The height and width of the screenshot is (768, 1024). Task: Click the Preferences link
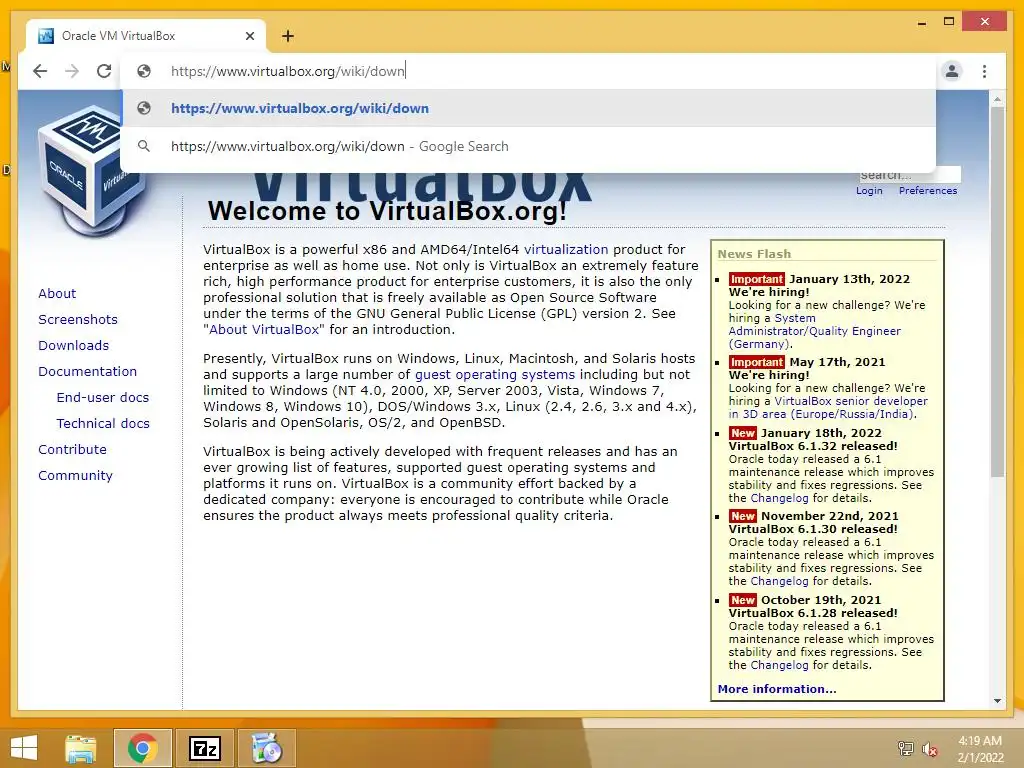tap(927, 191)
